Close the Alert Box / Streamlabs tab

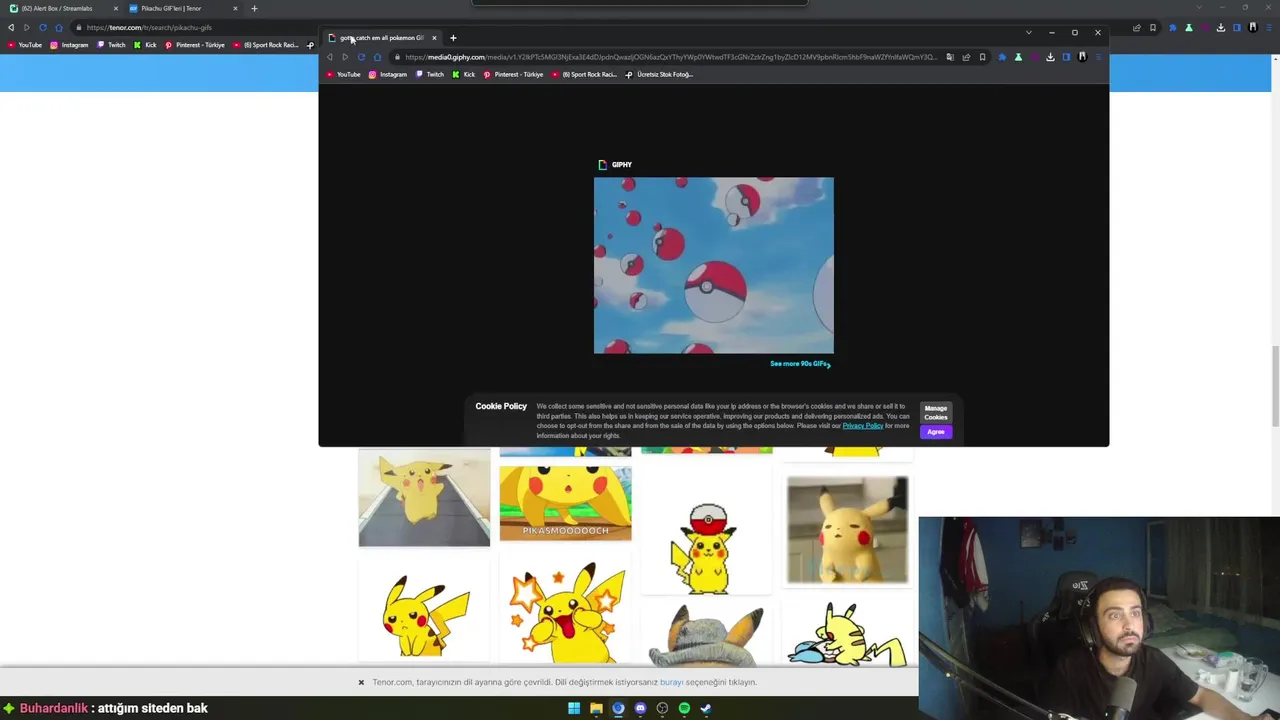[x=115, y=8]
